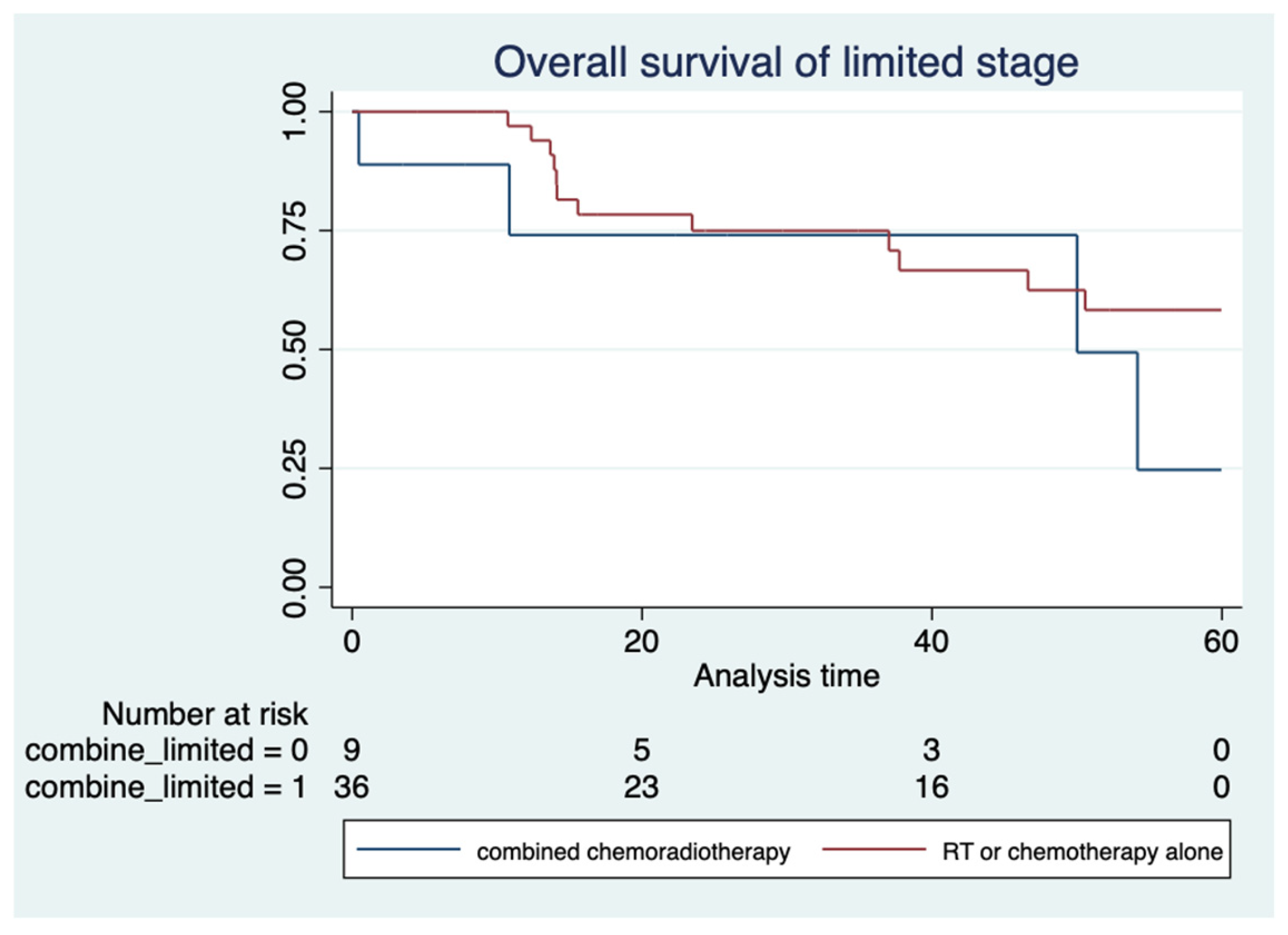The width and height of the screenshot is (1288, 935).
Task: Select the value 16 in the risk table
Action: click(x=931, y=787)
